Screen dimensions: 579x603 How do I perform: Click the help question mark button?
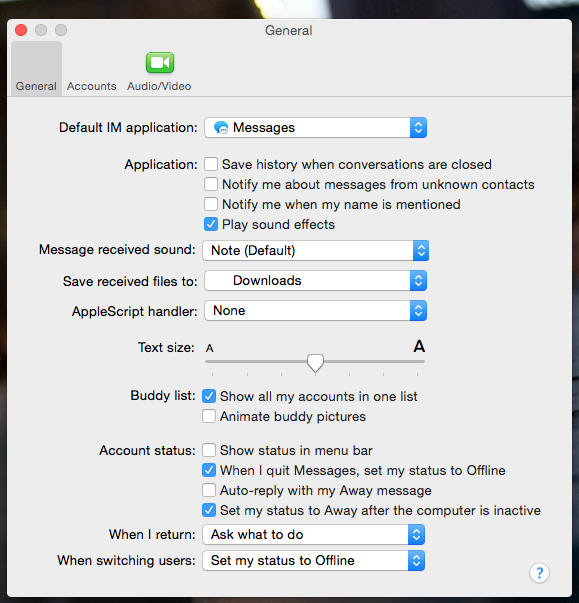[x=539, y=573]
